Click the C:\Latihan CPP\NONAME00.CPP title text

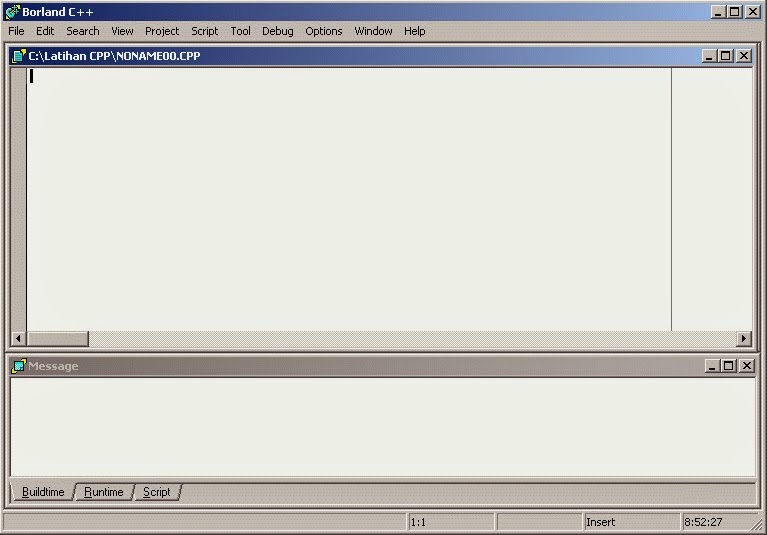click(114, 56)
